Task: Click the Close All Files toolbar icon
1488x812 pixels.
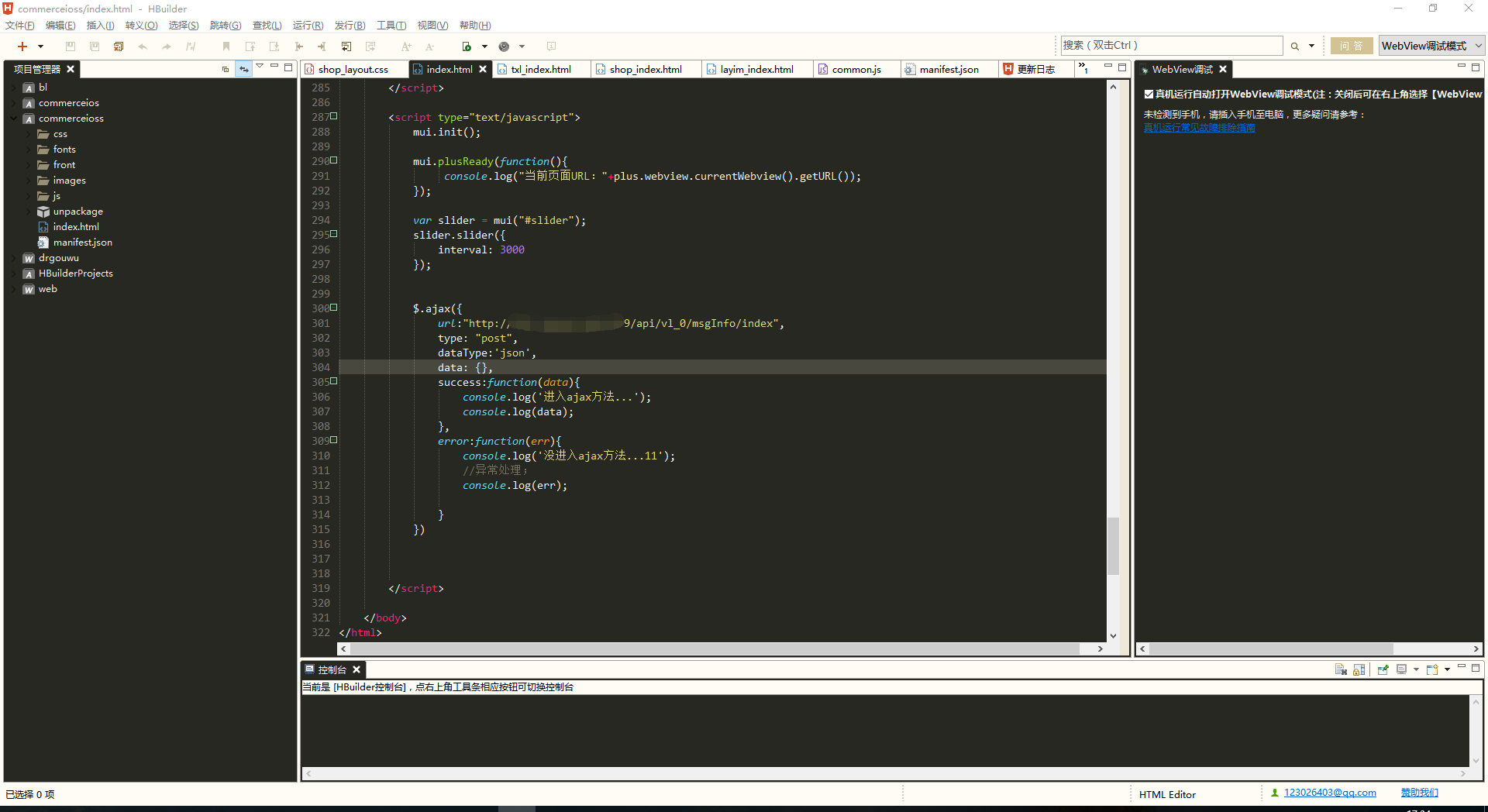Action: point(119,46)
